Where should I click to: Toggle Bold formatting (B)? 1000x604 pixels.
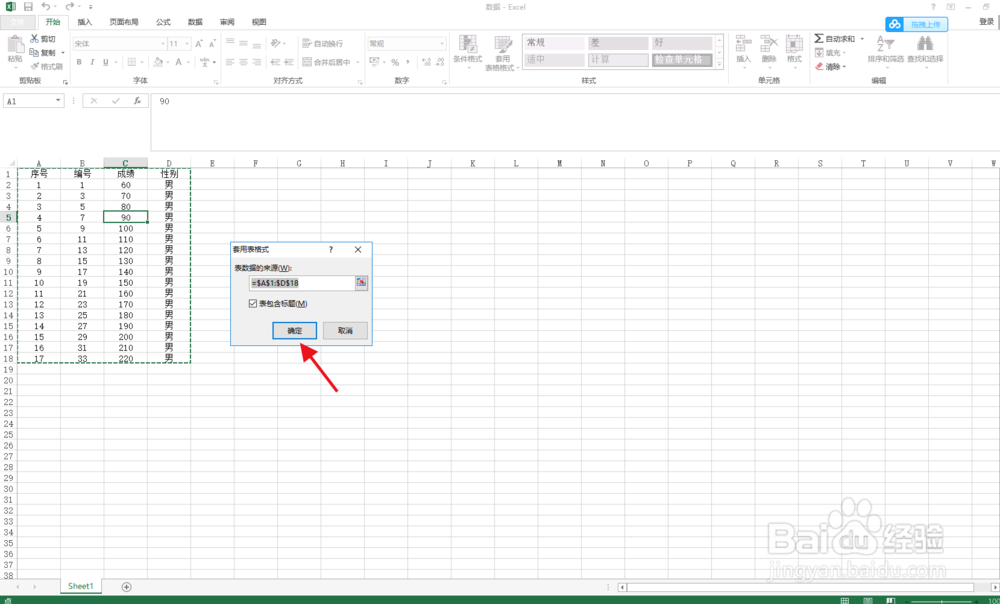(x=79, y=62)
